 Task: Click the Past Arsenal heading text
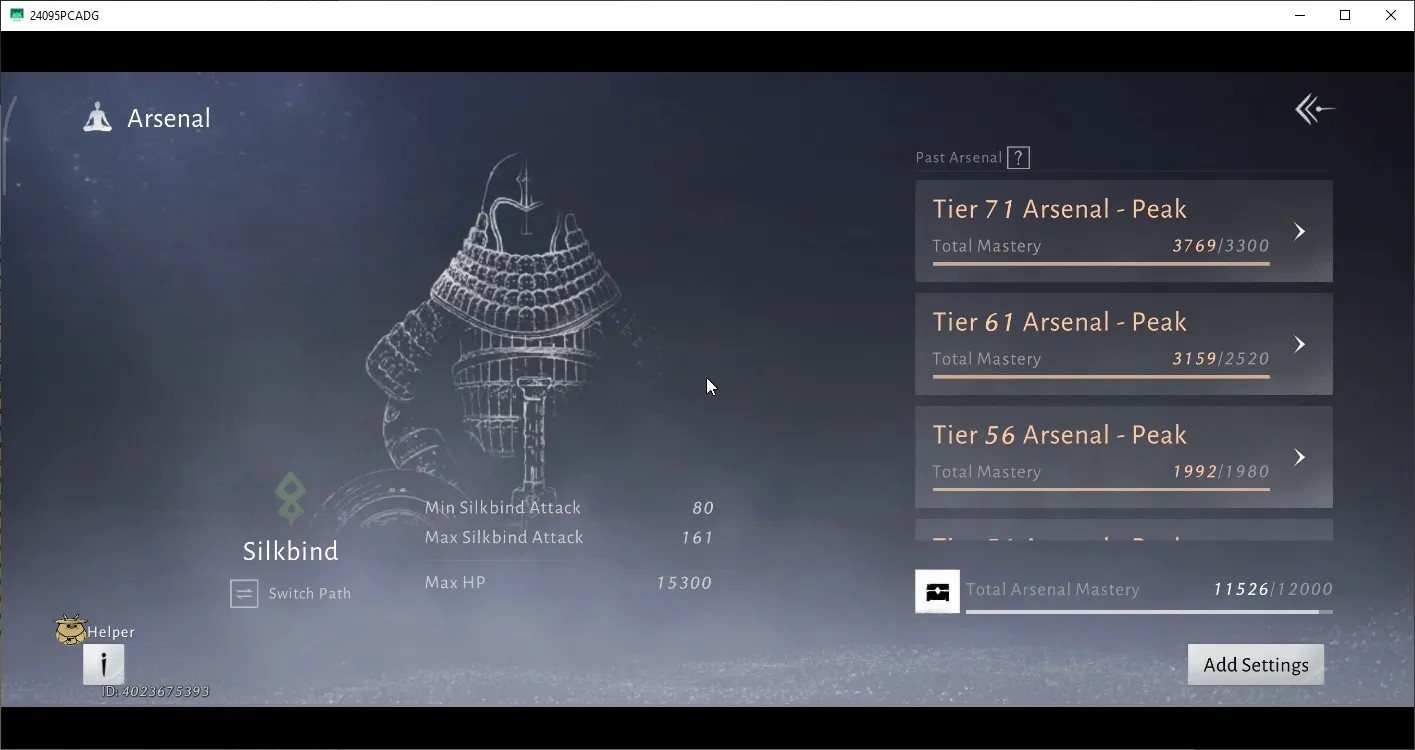point(959,158)
